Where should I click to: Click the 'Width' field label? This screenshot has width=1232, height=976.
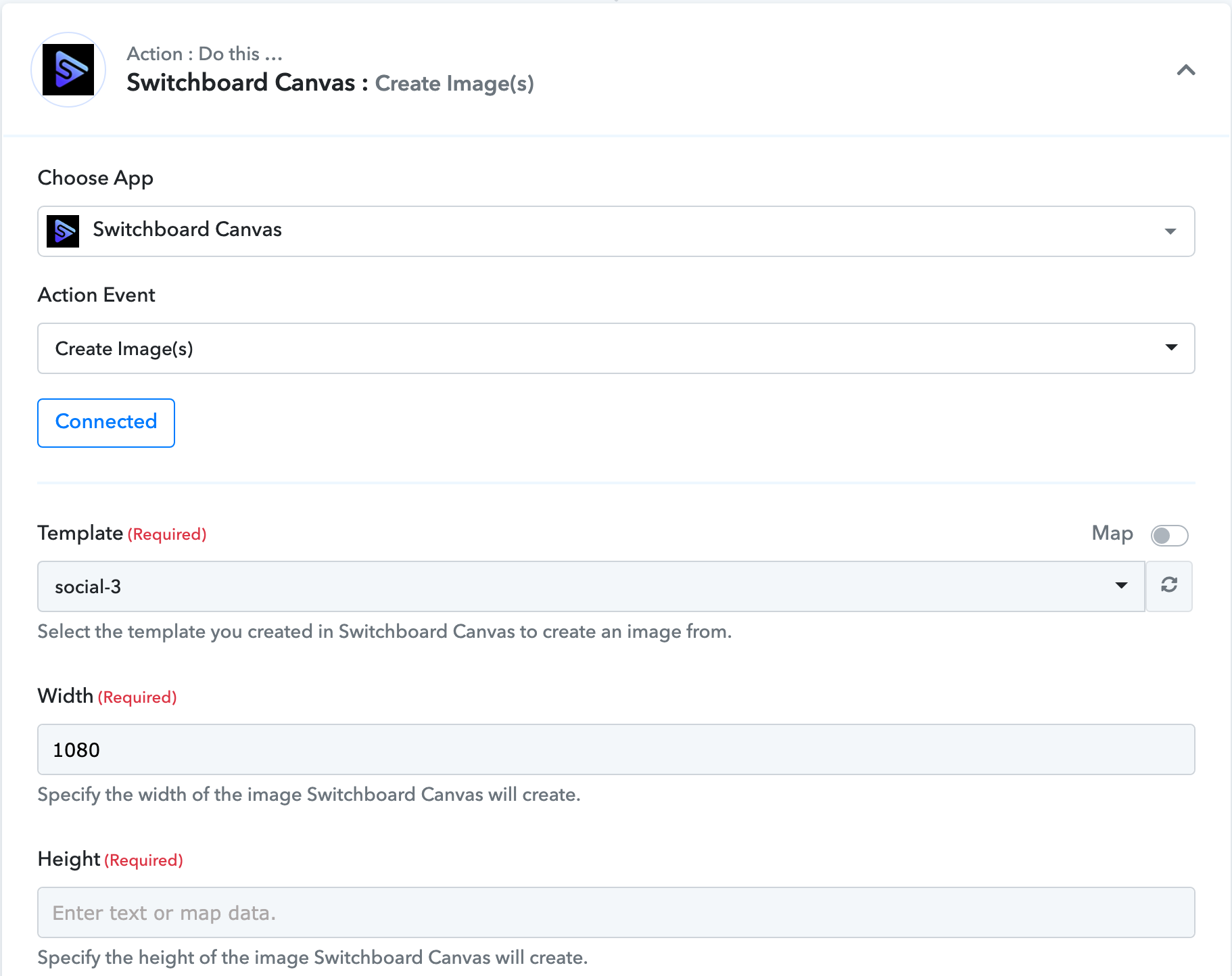point(66,696)
